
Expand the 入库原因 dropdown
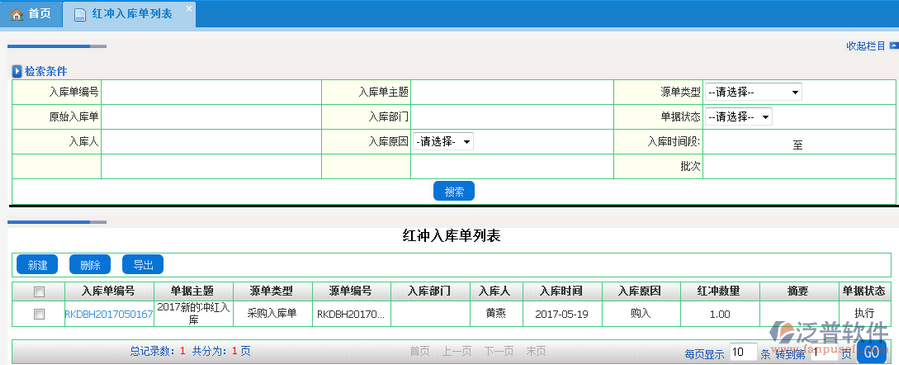point(443,142)
